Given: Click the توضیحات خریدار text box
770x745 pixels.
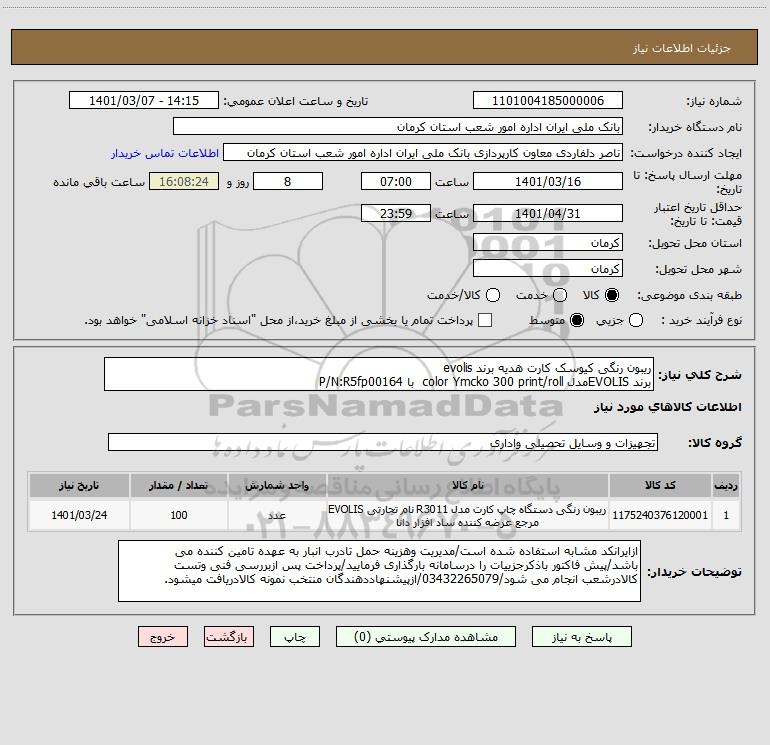Looking at the screenshot, I should (380, 571).
